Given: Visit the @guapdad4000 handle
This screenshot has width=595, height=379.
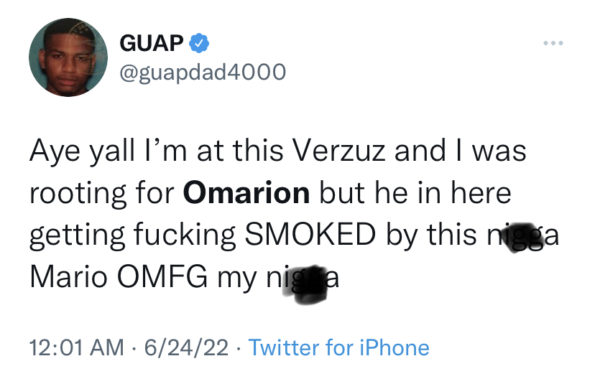Looking at the screenshot, I should tap(203, 72).
